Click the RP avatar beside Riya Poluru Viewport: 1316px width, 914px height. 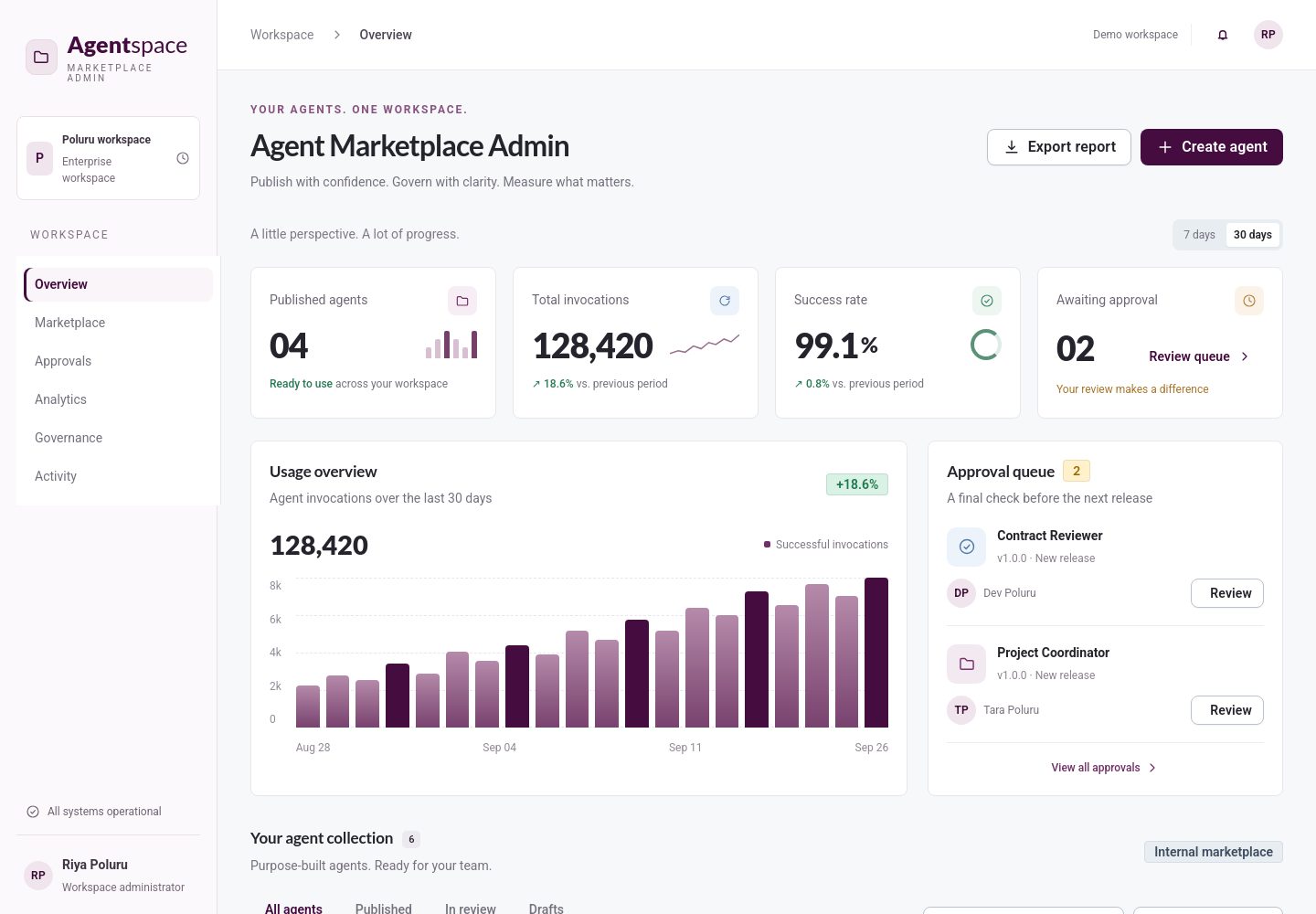pyautogui.click(x=38, y=876)
